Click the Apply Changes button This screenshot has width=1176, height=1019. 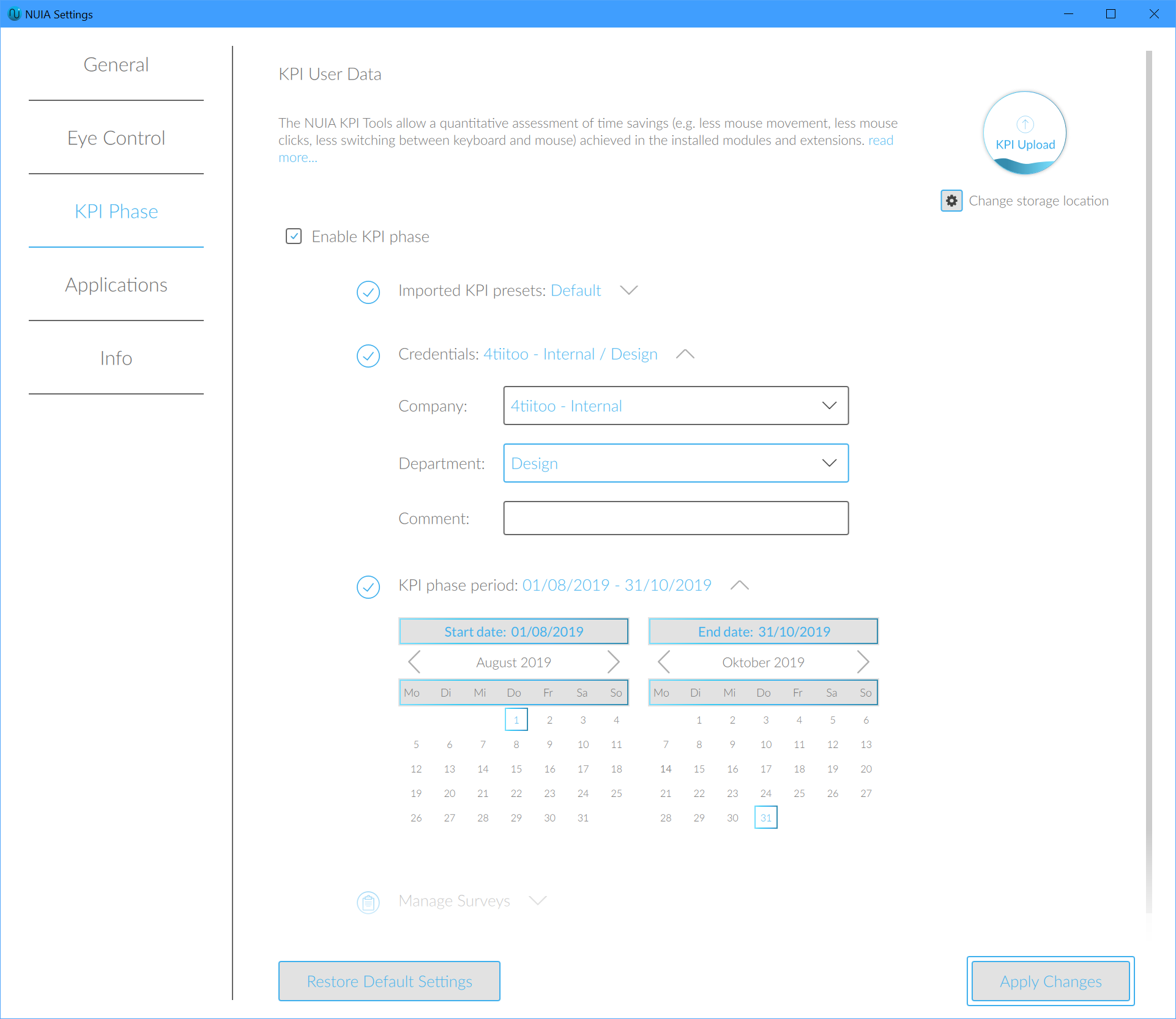pyautogui.click(x=1051, y=981)
